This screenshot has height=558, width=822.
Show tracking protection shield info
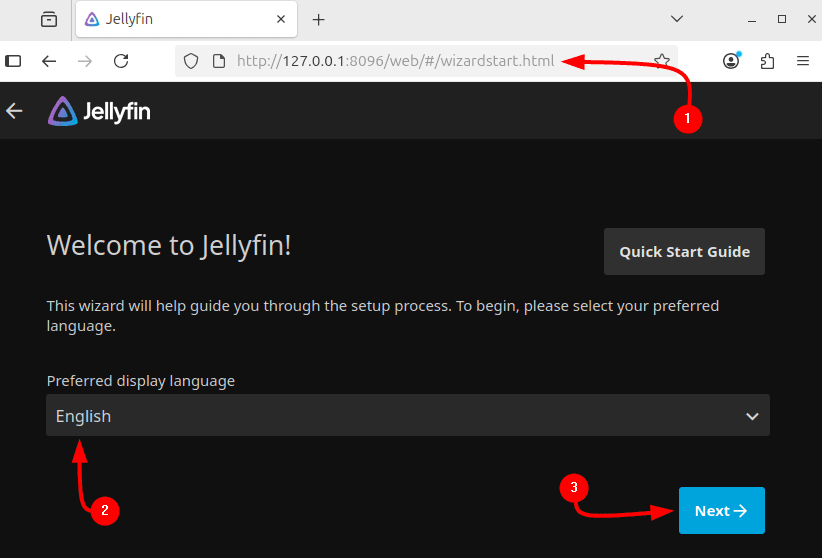(x=194, y=61)
